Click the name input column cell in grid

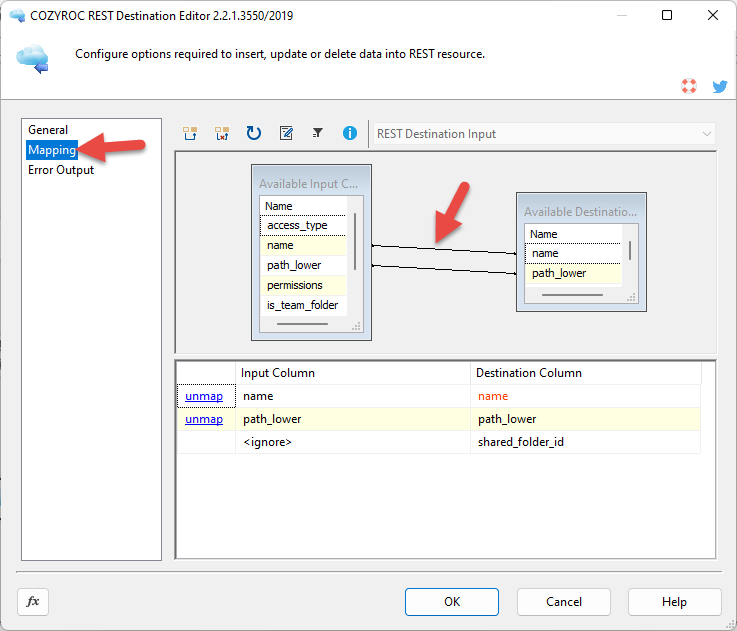(353, 396)
